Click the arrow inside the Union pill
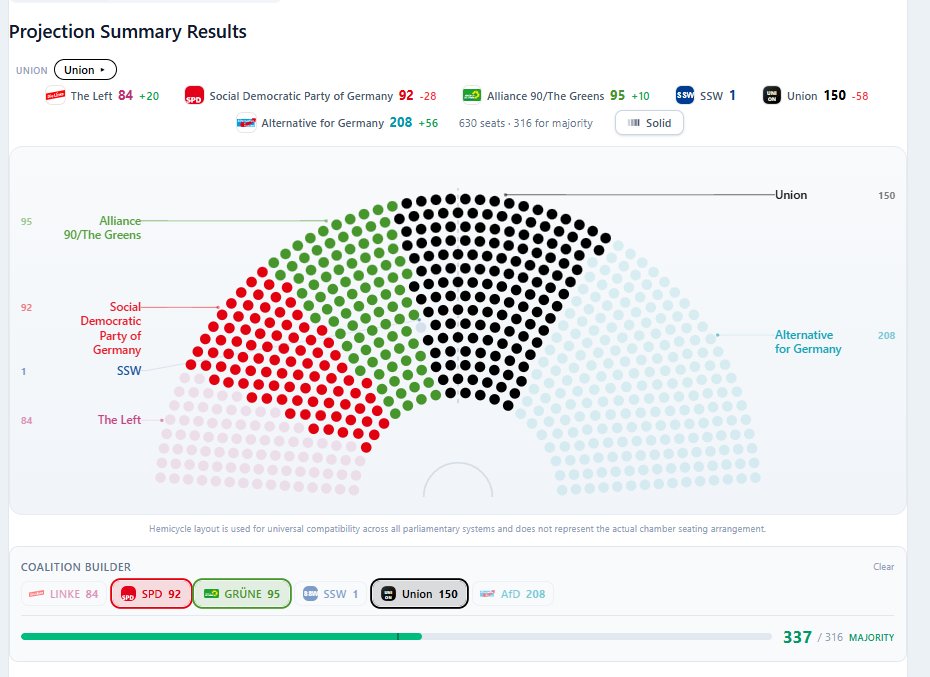The image size is (930, 677). click(x=103, y=70)
